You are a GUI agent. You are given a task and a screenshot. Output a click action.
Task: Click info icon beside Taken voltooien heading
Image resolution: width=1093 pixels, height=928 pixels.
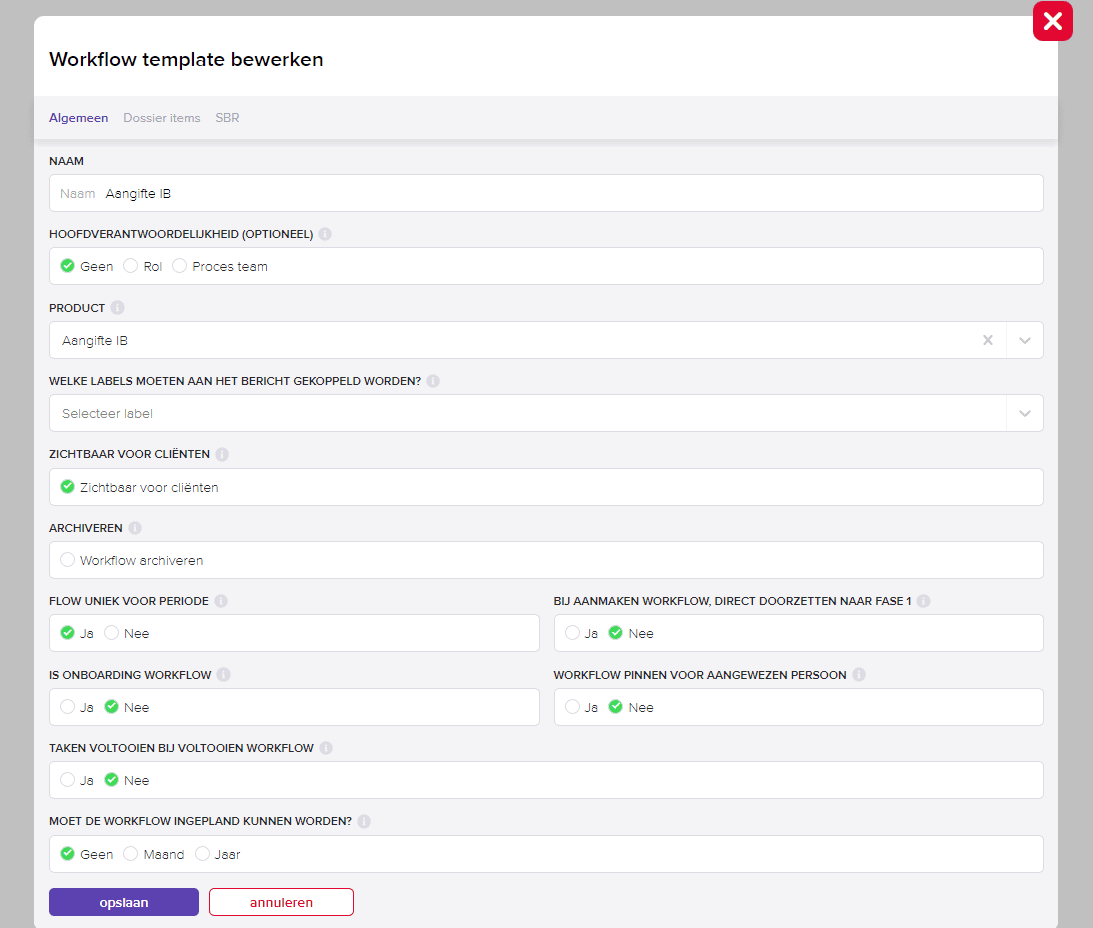coord(326,748)
